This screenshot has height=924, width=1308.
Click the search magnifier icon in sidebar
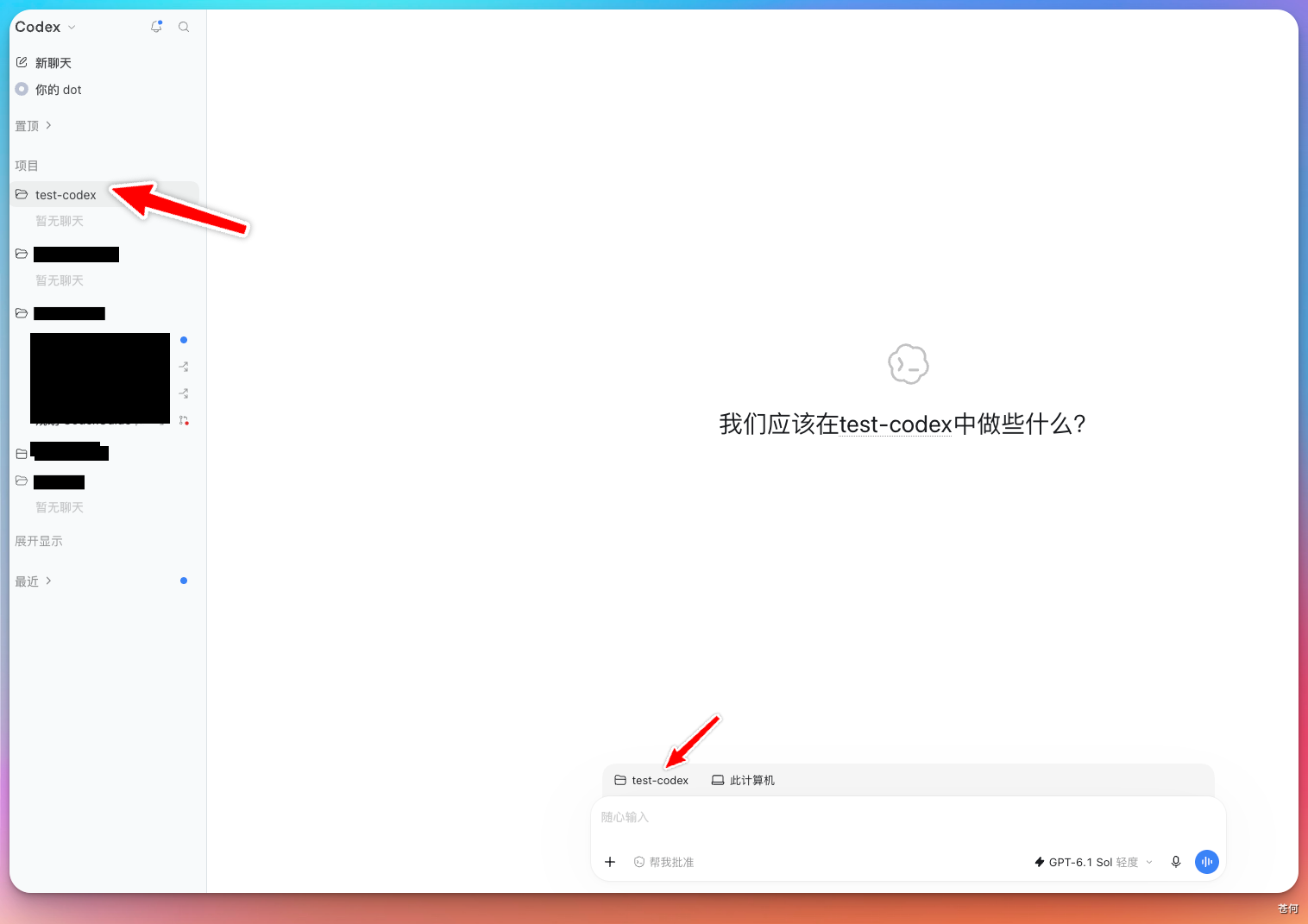tap(184, 27)
